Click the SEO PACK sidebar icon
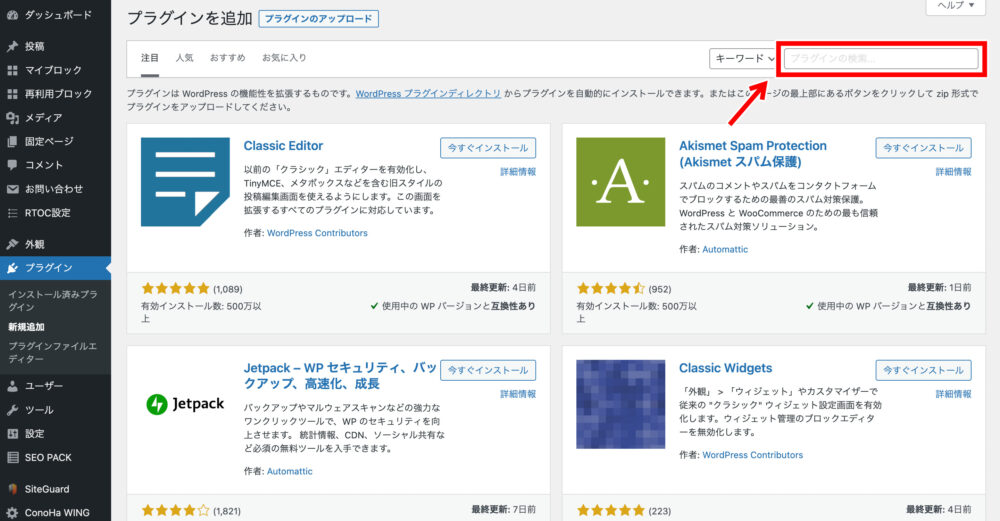The height and width of the screenshot is (521, 1000). click(12, 457)
